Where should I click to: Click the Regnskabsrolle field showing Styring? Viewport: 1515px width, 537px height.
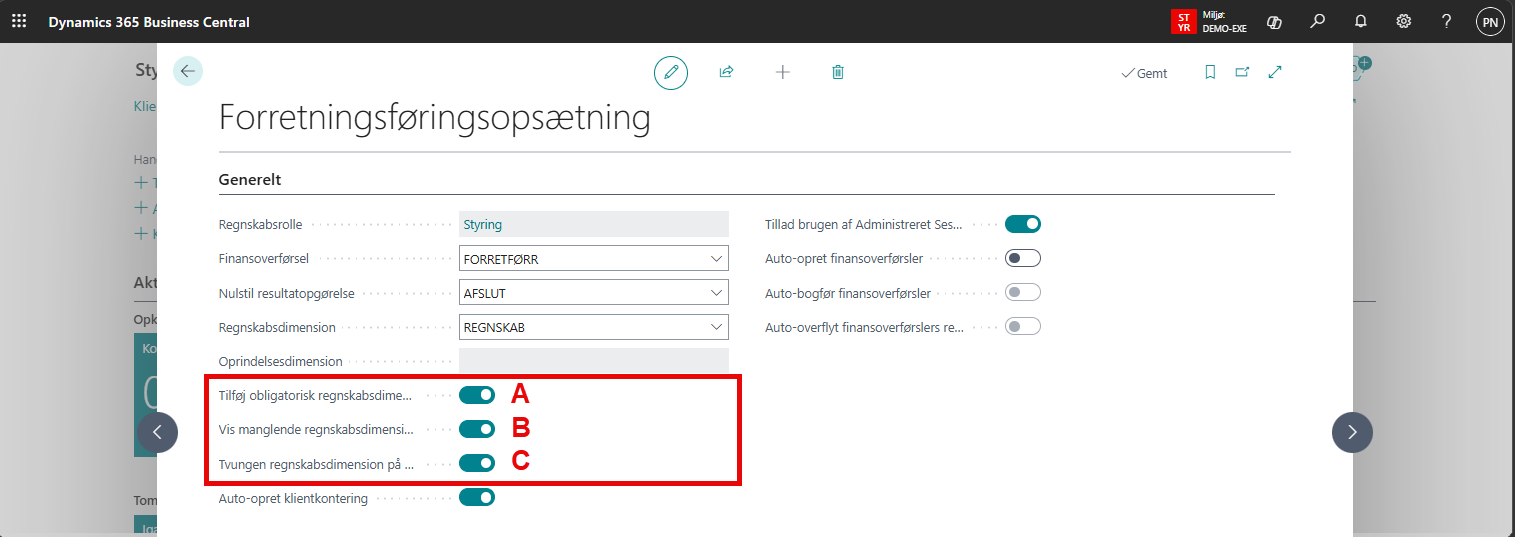click(x=593, y=225)
